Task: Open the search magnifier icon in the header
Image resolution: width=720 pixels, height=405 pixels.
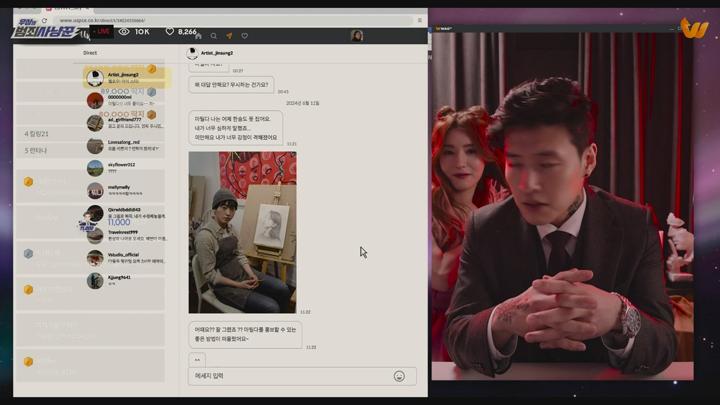Action: 214,35
